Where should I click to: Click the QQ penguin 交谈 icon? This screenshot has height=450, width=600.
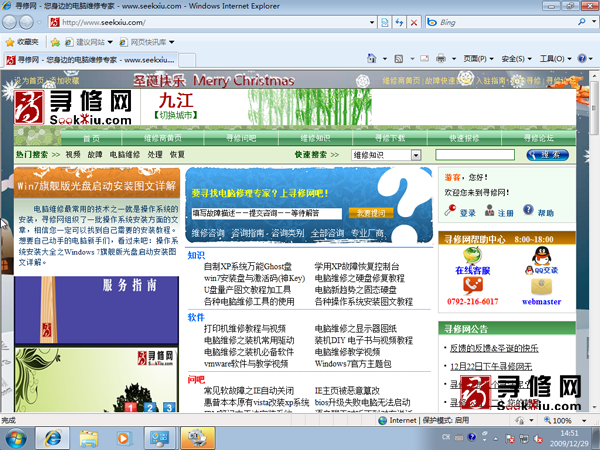coord(541,256)
